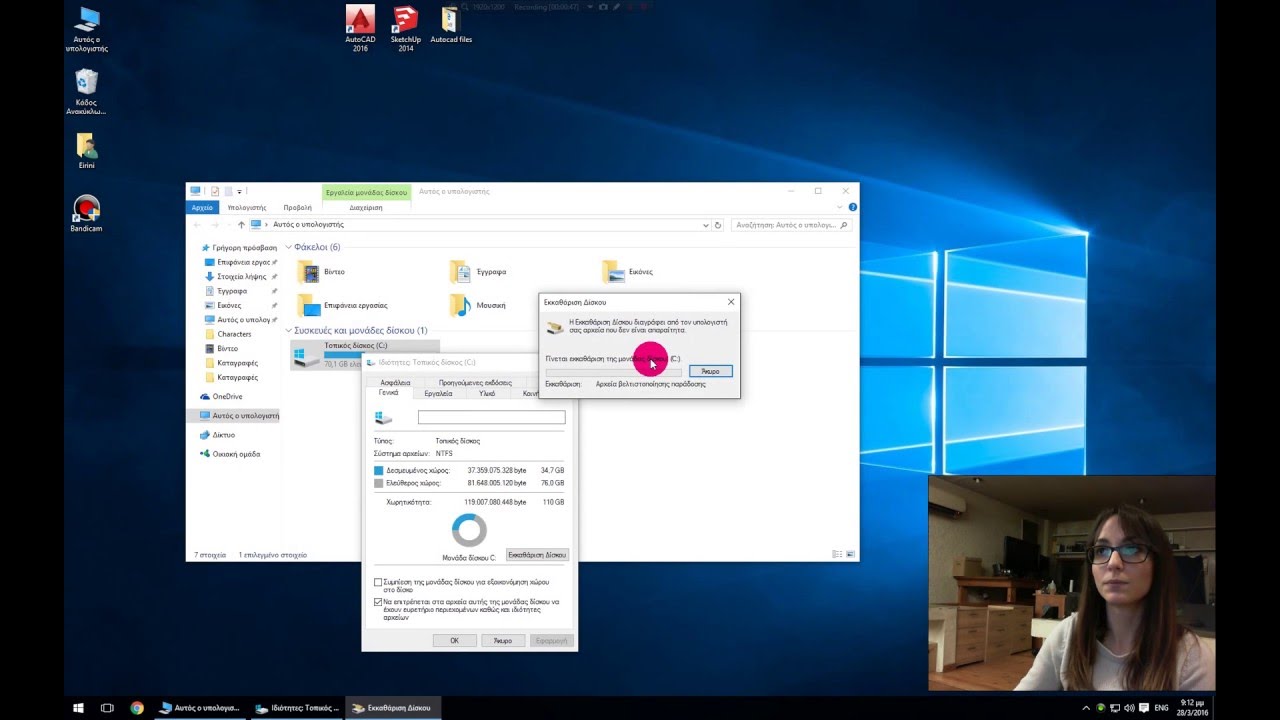Click the Properties icon in quick access toolbar

click(x=215, y=191)
